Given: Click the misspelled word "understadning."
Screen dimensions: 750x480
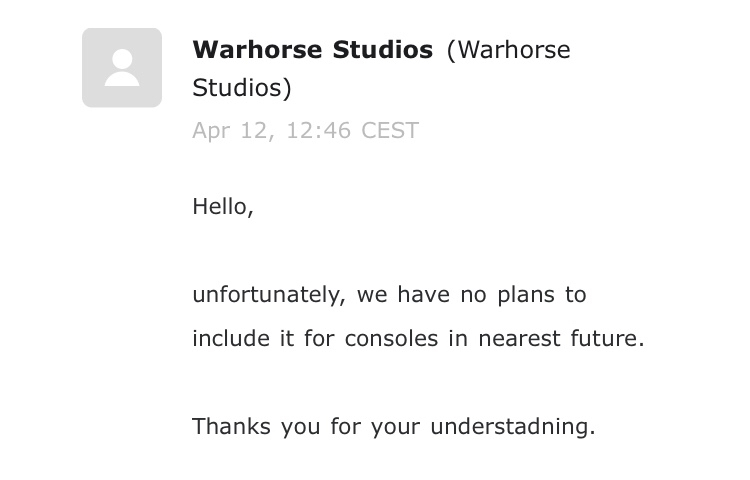Looking at the screenshot, I should [x=513, y=427].
